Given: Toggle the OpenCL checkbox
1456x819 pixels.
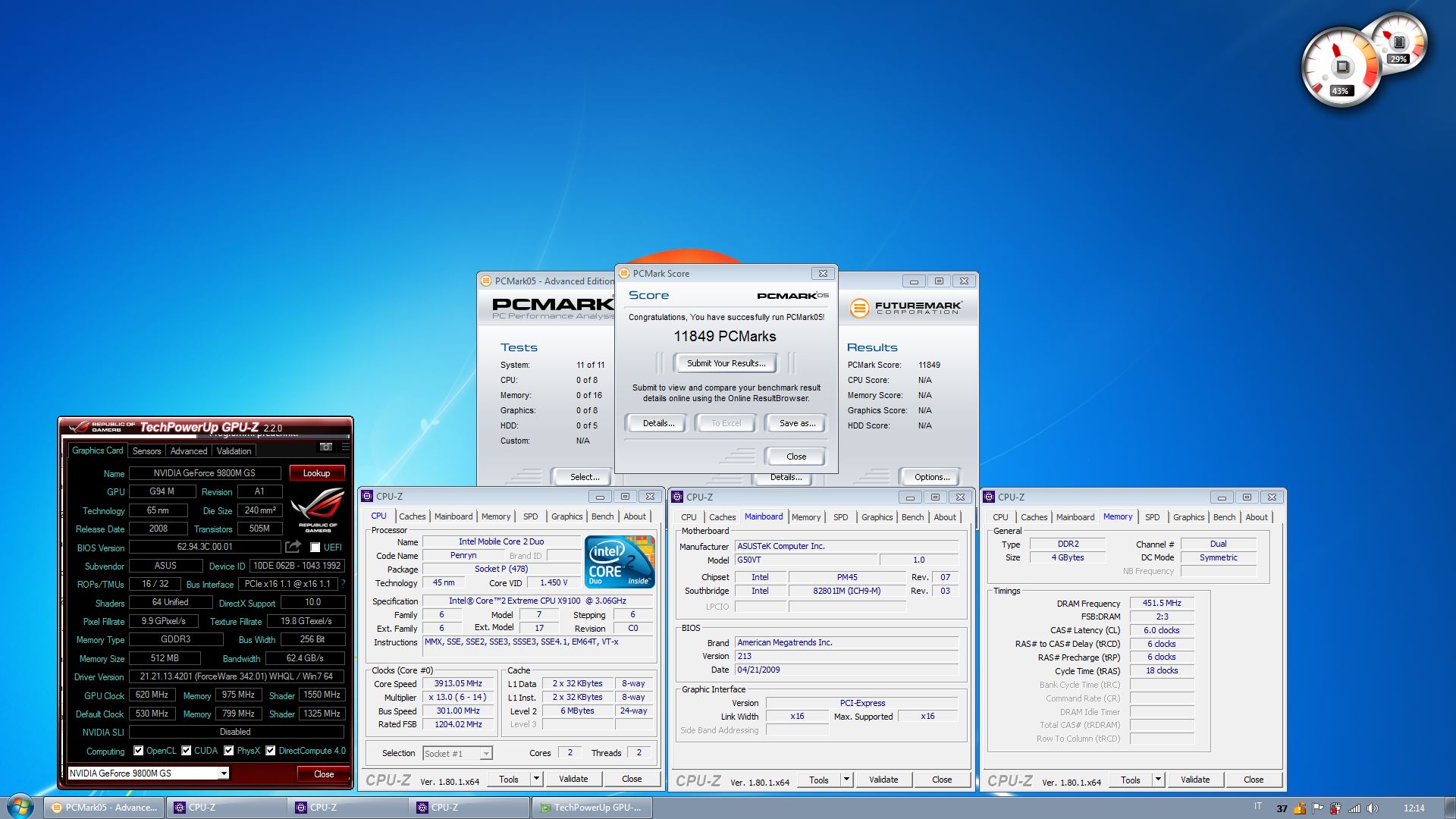Looking at the screenshot, I should coord(138,751).
